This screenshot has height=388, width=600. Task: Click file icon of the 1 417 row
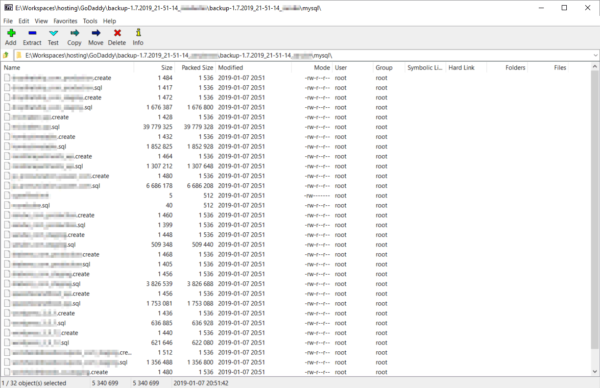point(7,88)
